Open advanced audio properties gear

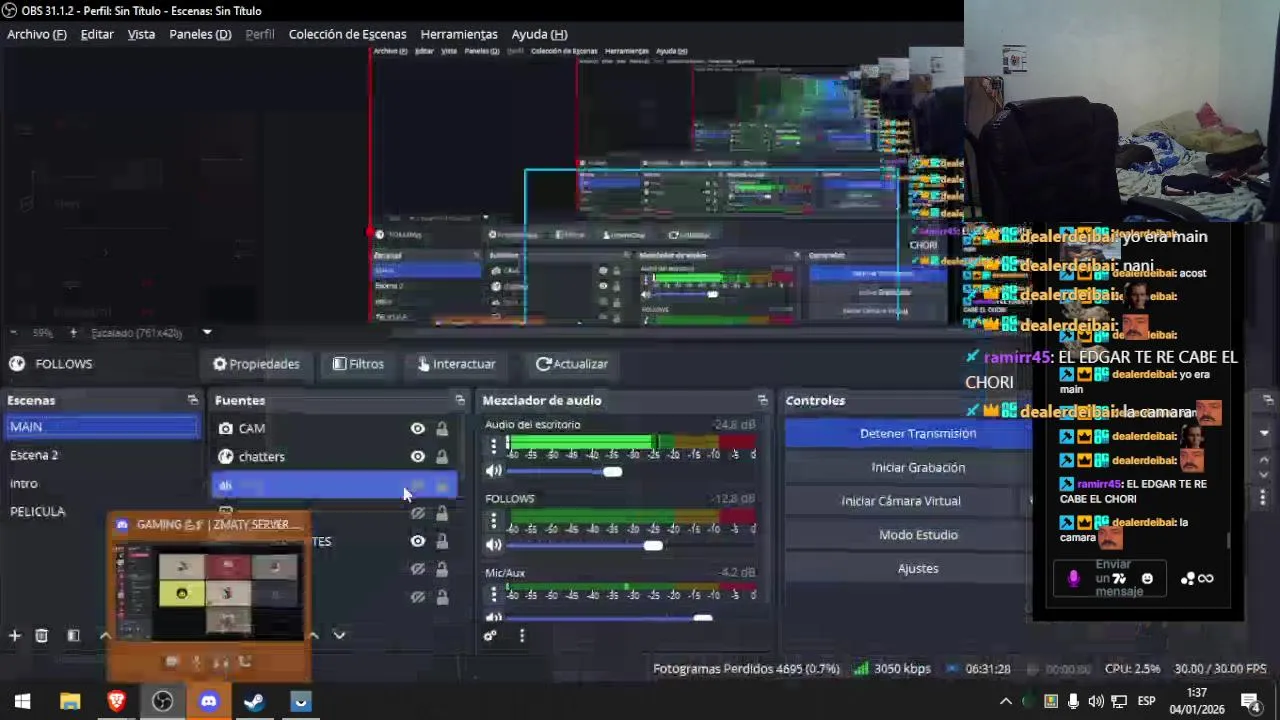tap(490, 635)
